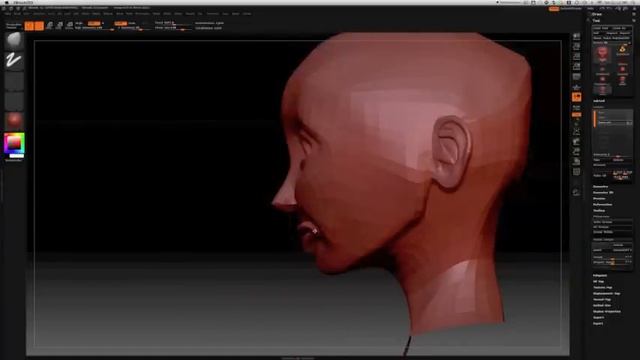Viewport: 640px width, 360px height.
Task: Open the texture selector slot
Action: pos(14,101)
